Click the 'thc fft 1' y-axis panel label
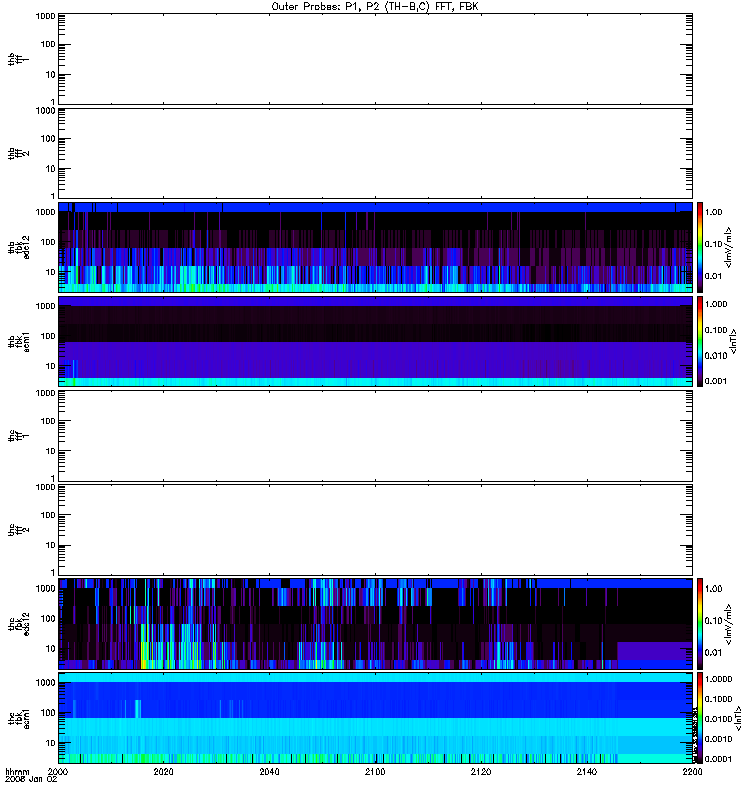Image resolution: width=750 pixels, height=800 pixels. (18, 436)
